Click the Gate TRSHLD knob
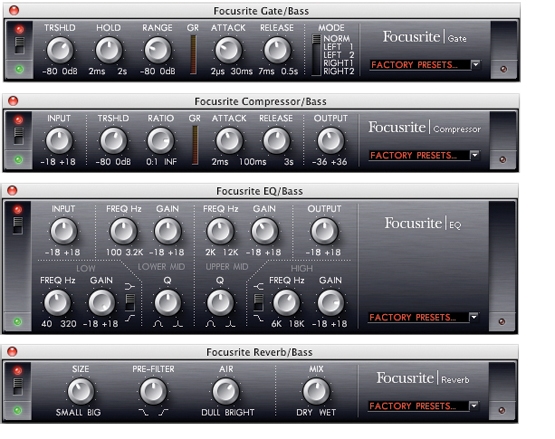Screen dimensions: 555x439 (x=60, y=50)
